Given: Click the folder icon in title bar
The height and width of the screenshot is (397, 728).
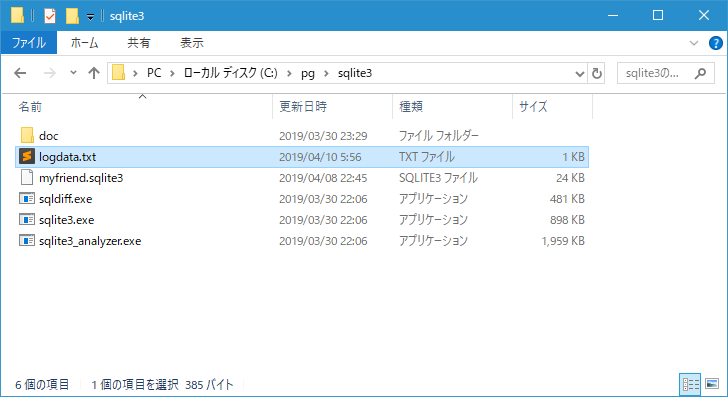Looking at the screenshot, I should [17, 15].
